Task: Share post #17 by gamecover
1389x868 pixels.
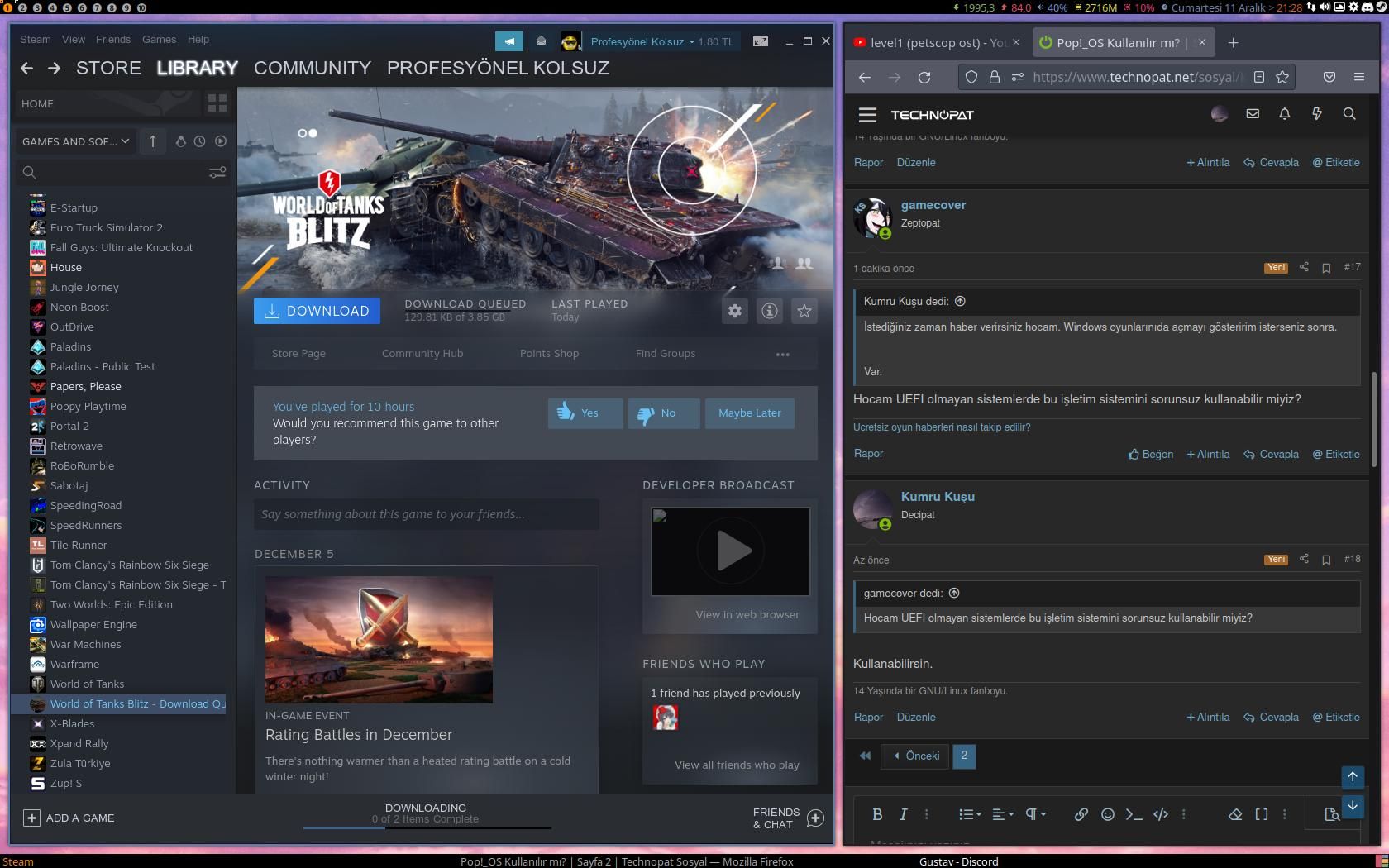Action: tap(1304, 267)
